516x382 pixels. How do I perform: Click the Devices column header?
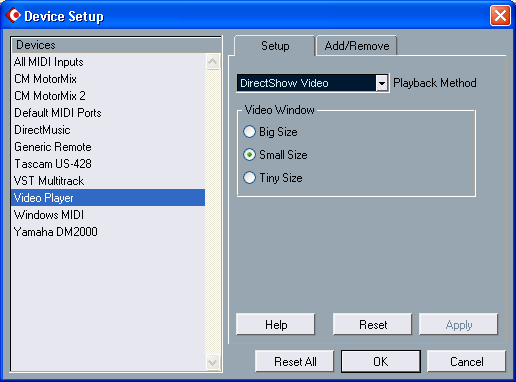click(x=116, y=45)
